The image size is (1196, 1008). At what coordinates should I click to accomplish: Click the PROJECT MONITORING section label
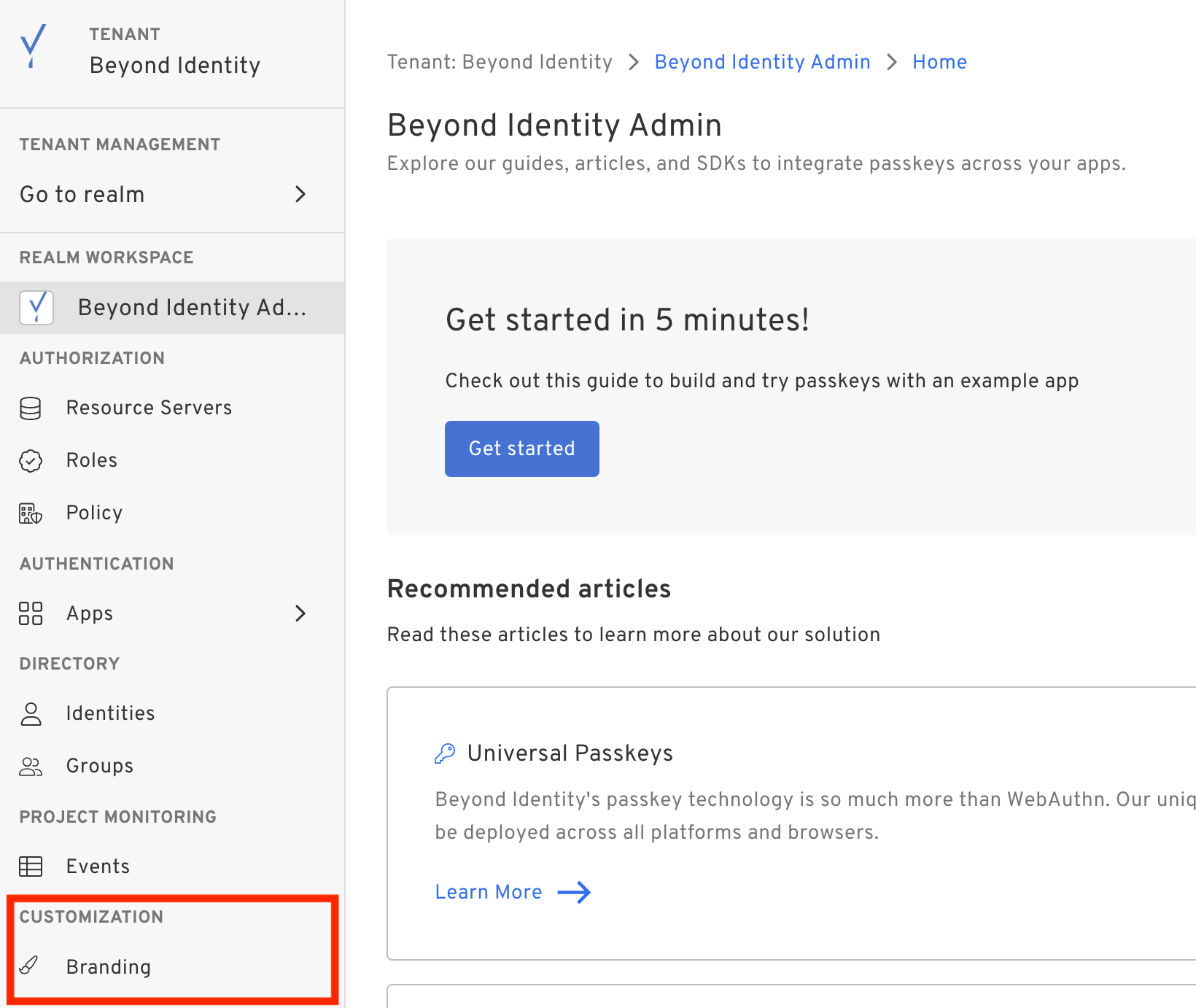(x=118, y=817)
